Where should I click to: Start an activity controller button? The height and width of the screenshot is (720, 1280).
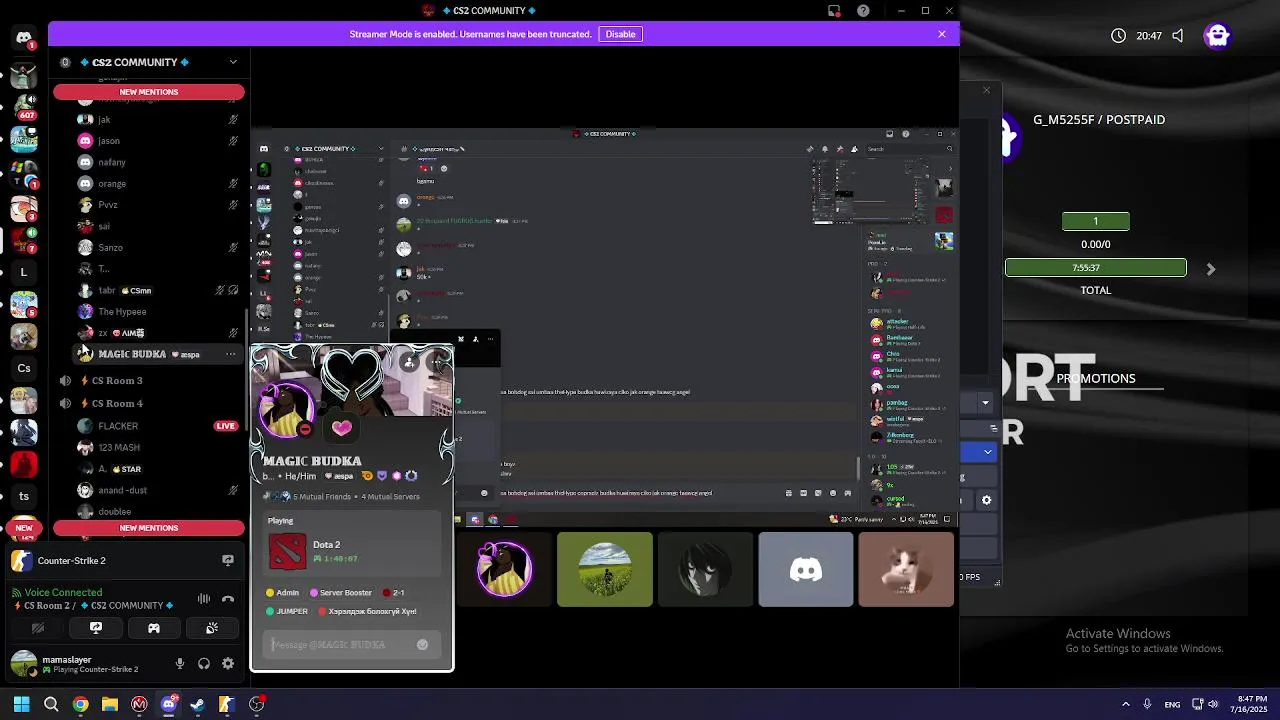[x=154, y=628]
